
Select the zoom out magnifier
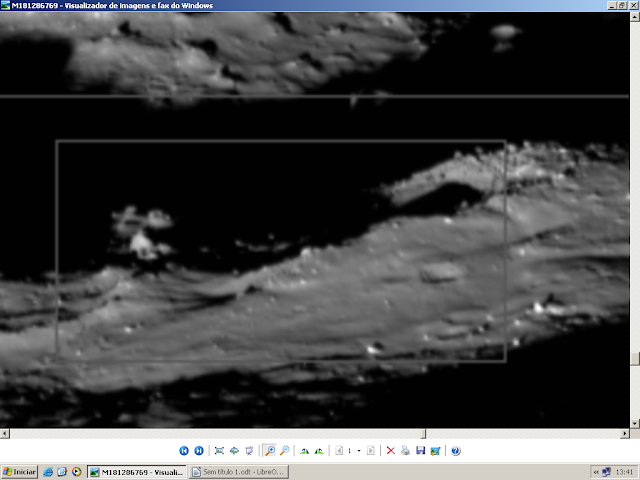coord(284,451)
